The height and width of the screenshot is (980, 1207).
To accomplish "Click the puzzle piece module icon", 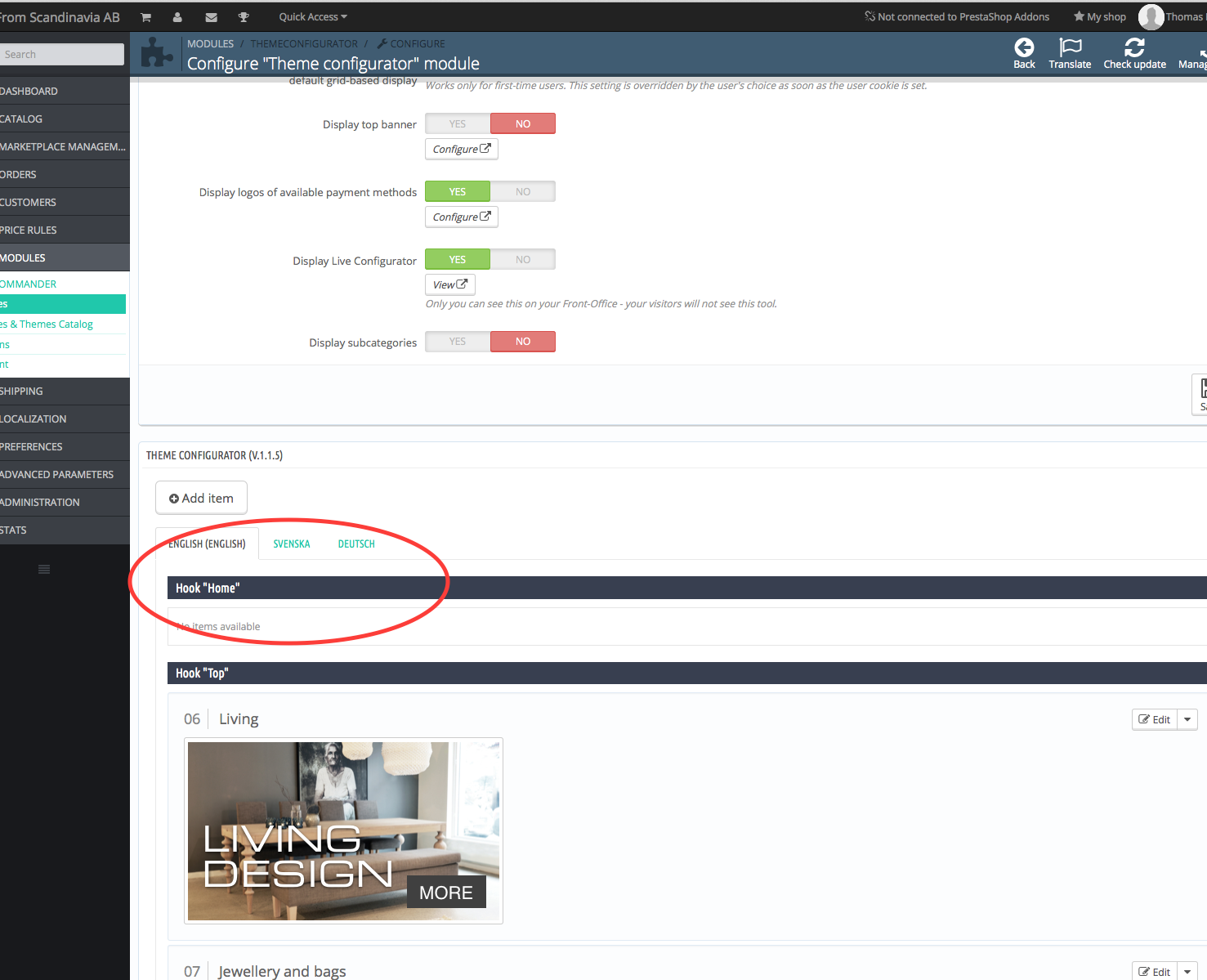I will (x=157, y=54).
